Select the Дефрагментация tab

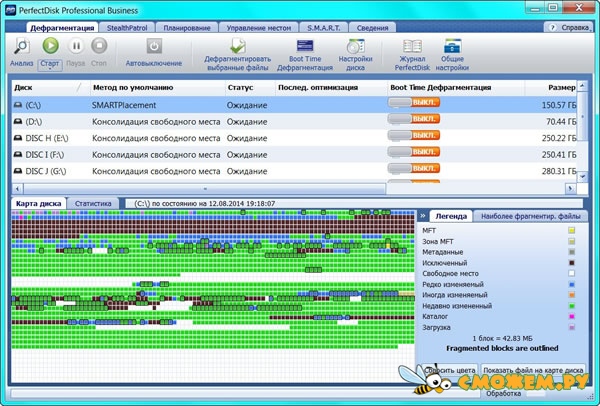(62, 28)
